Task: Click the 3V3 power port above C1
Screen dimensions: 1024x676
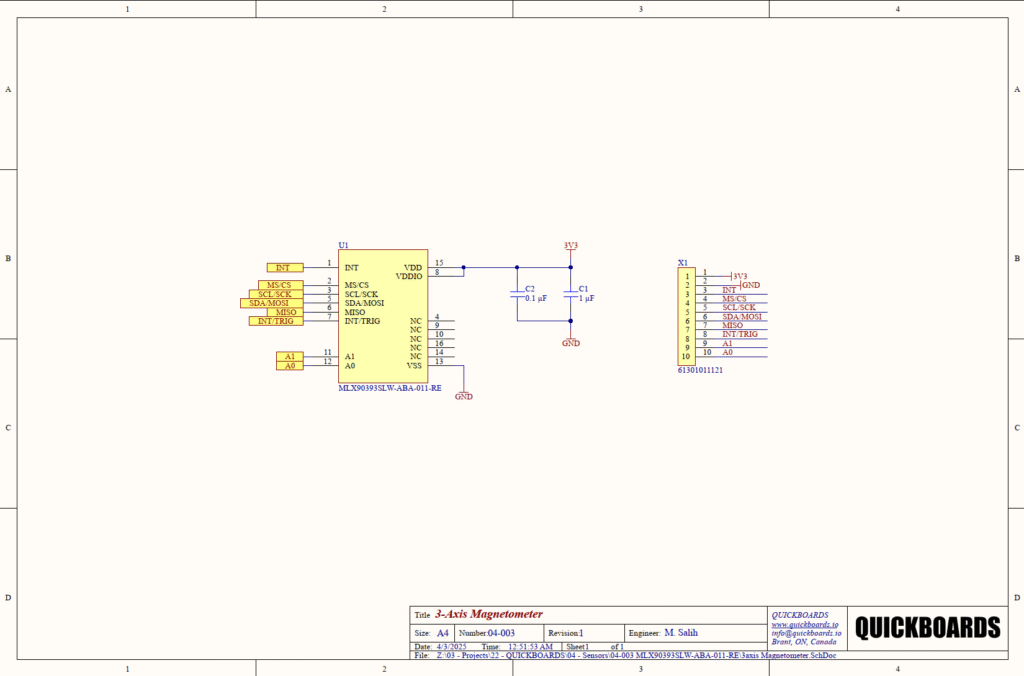Action: [571, 246]
